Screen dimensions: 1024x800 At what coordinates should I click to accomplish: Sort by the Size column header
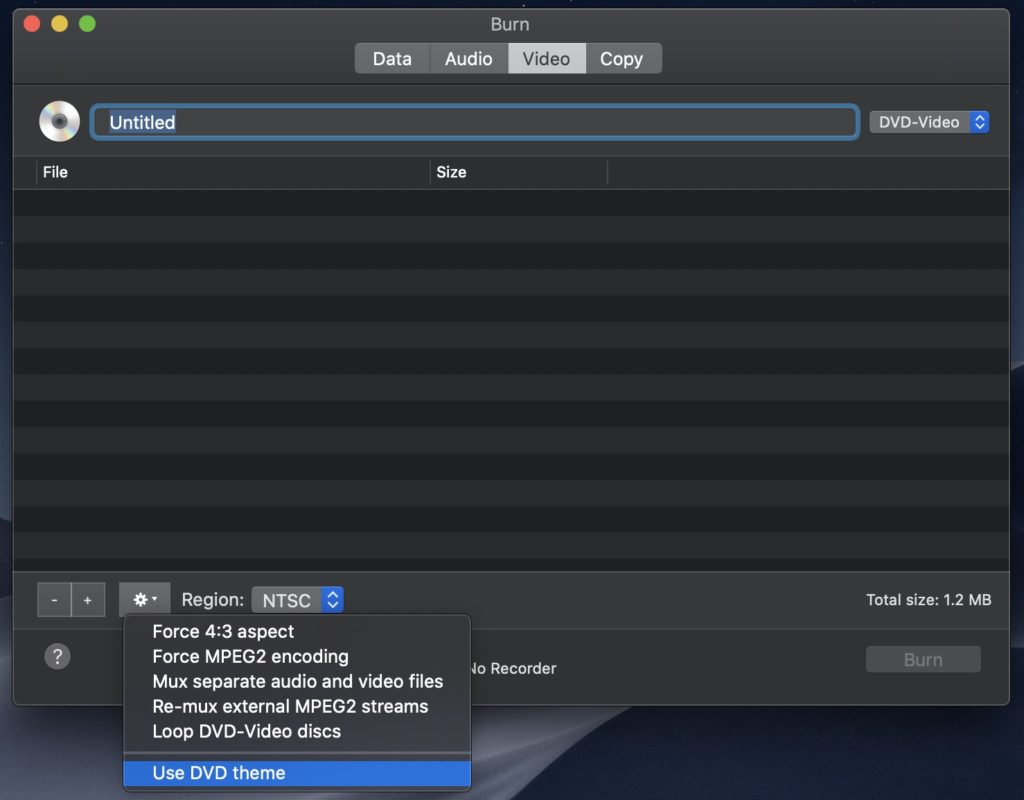(x=518, y=172)
